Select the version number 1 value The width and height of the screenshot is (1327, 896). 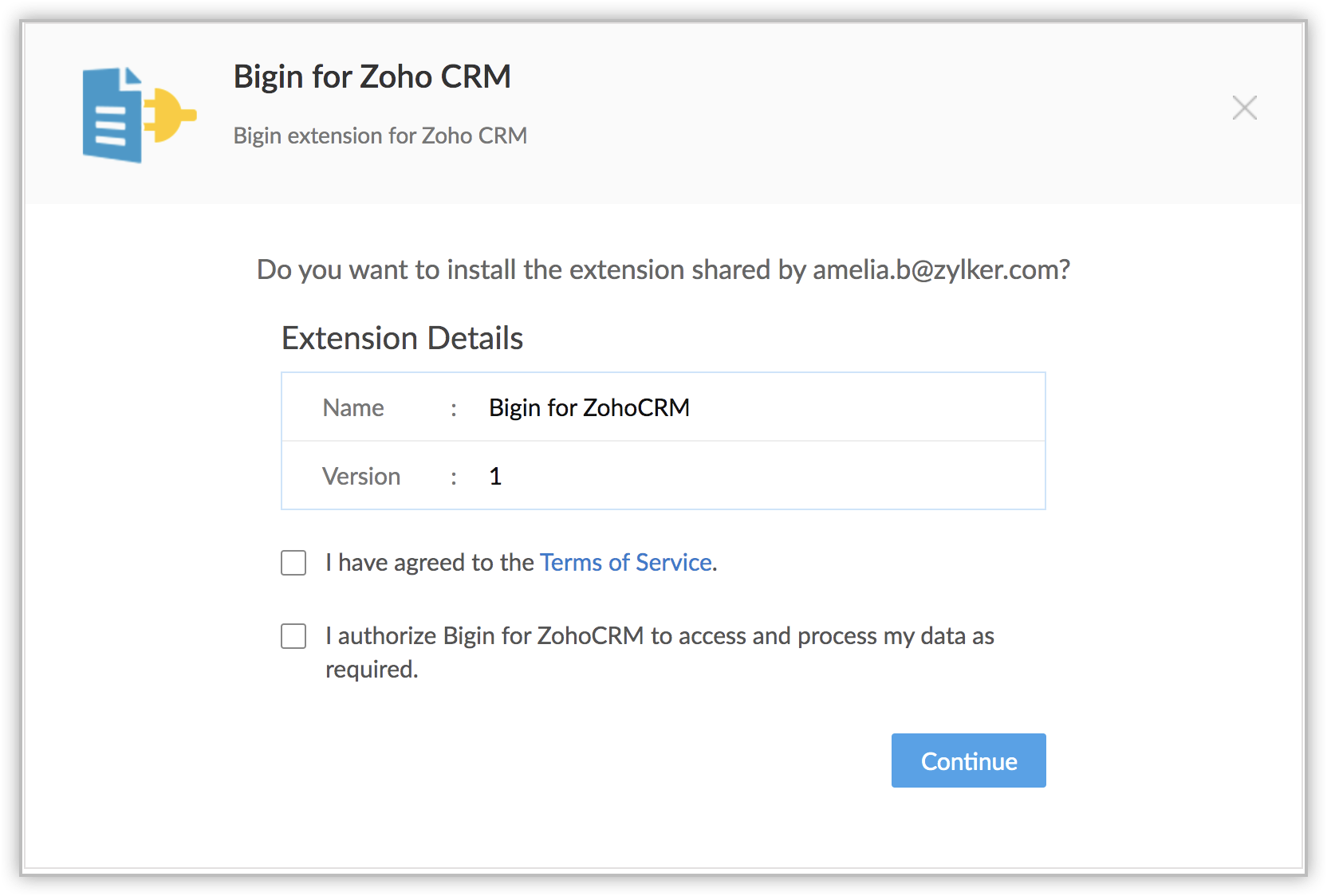pyautogui.click(x=495, y=477)
